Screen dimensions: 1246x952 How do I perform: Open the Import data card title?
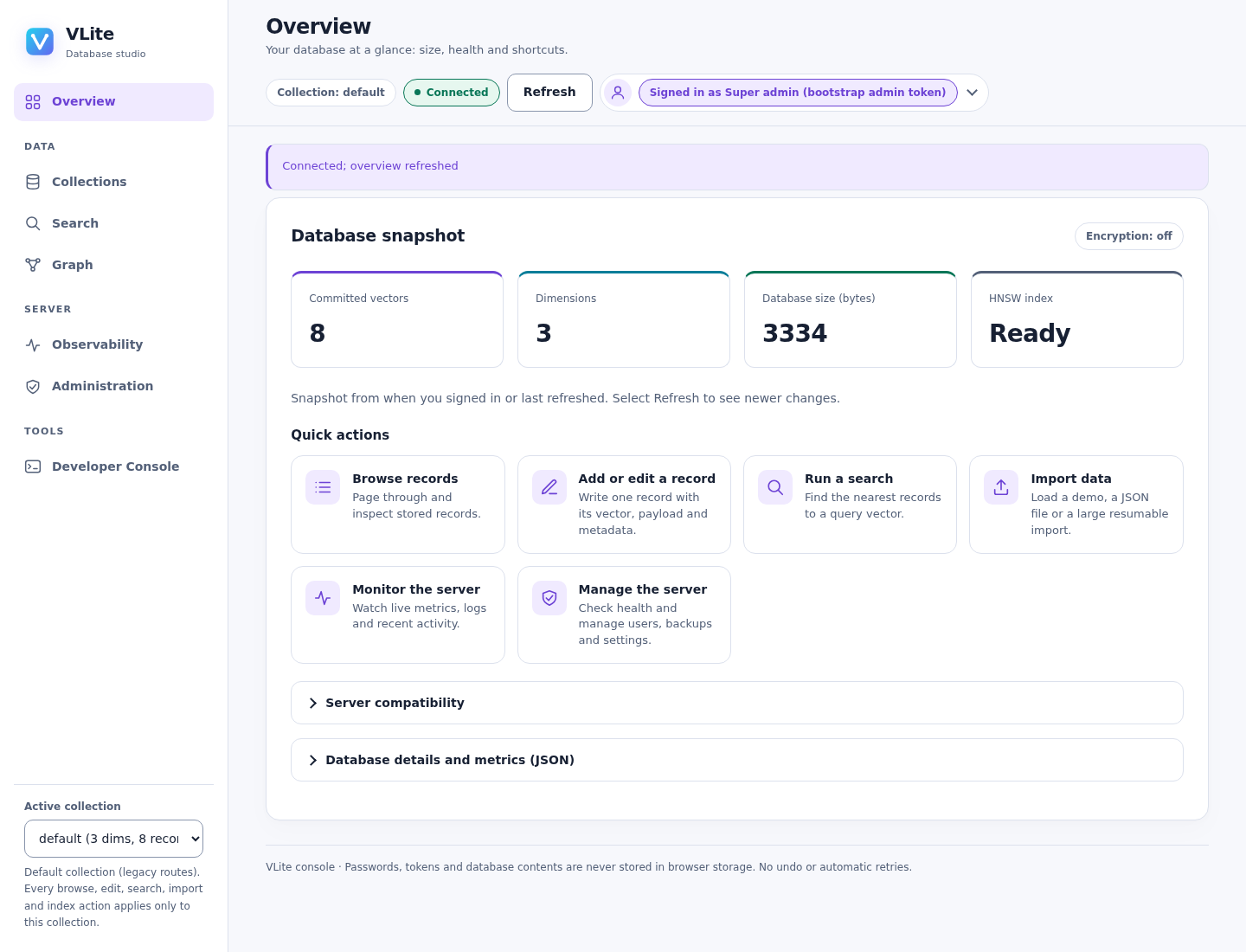[x=1071, y=479]
